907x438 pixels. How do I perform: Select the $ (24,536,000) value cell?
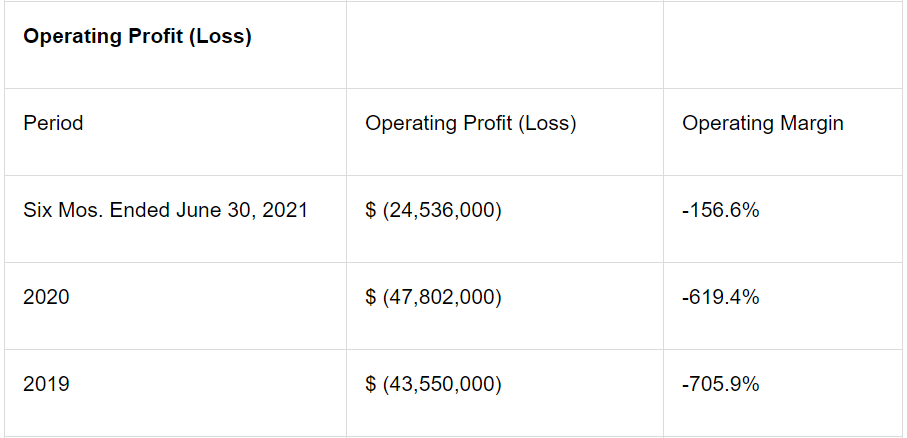[x=433, y=210]
